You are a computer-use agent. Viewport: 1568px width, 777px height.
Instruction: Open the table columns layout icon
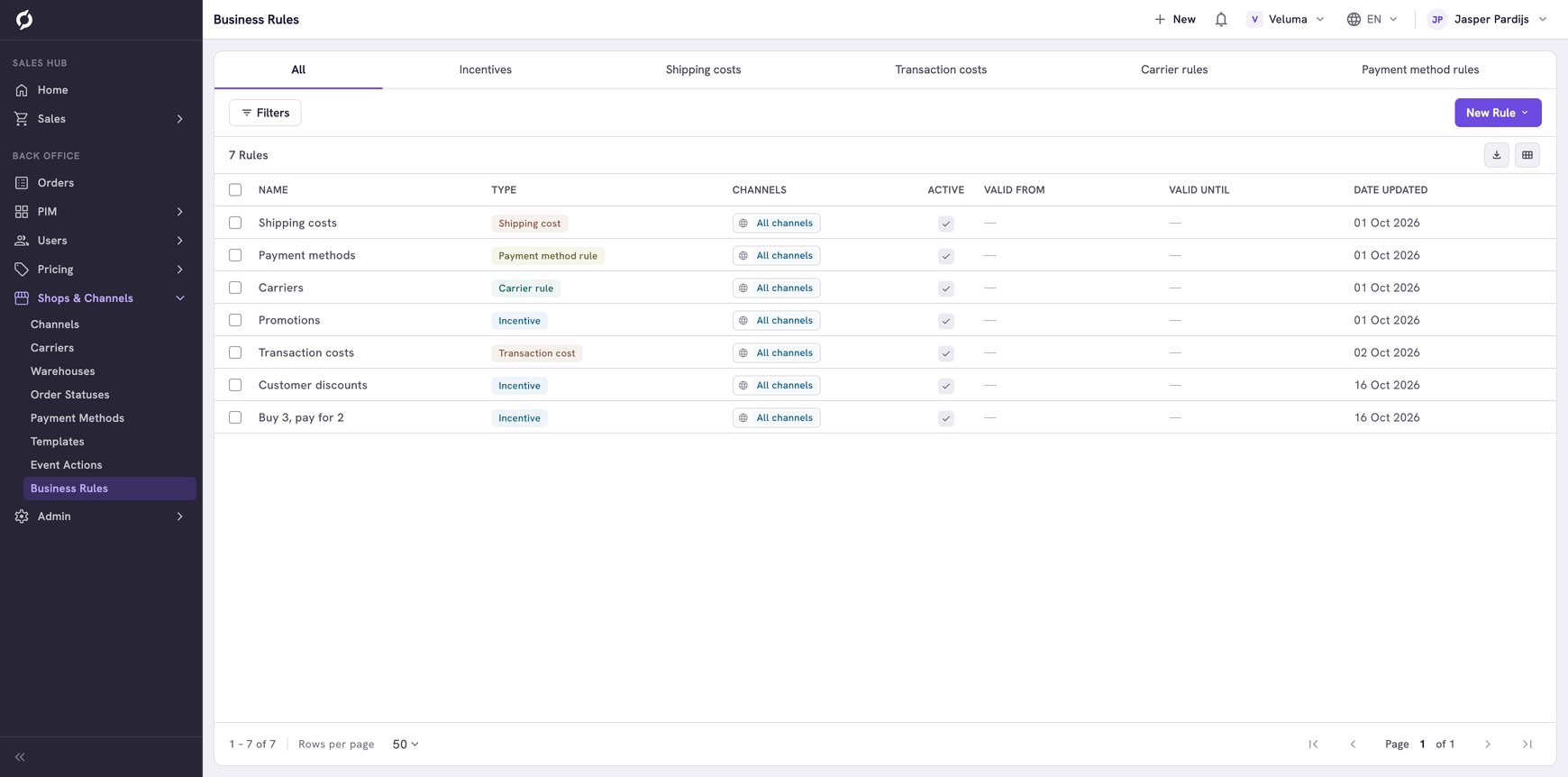coord(1527,155)
